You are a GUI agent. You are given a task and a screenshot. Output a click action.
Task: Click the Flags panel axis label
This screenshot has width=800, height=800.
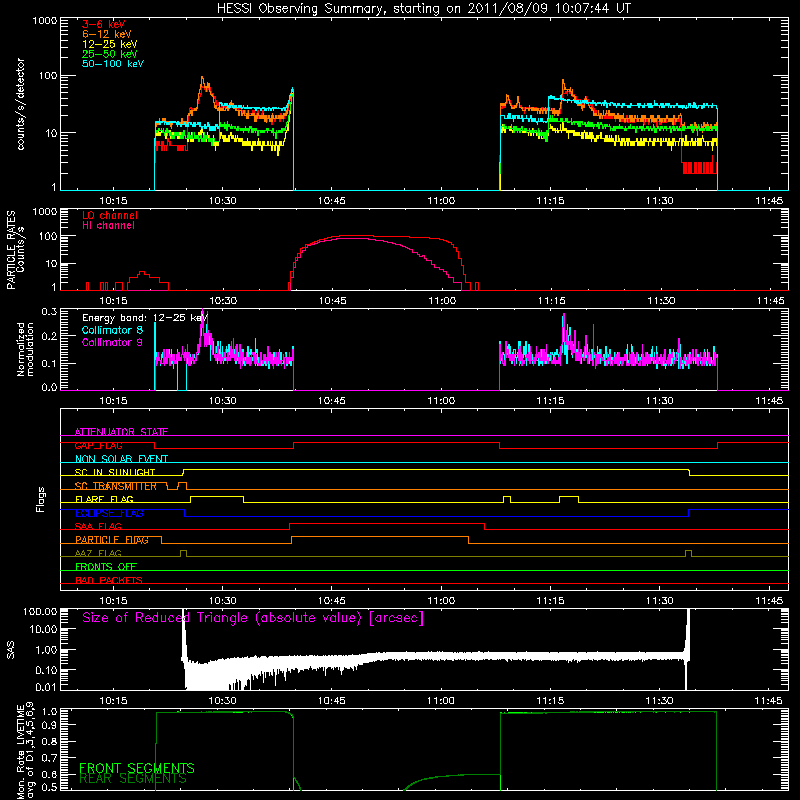point(40,499)
